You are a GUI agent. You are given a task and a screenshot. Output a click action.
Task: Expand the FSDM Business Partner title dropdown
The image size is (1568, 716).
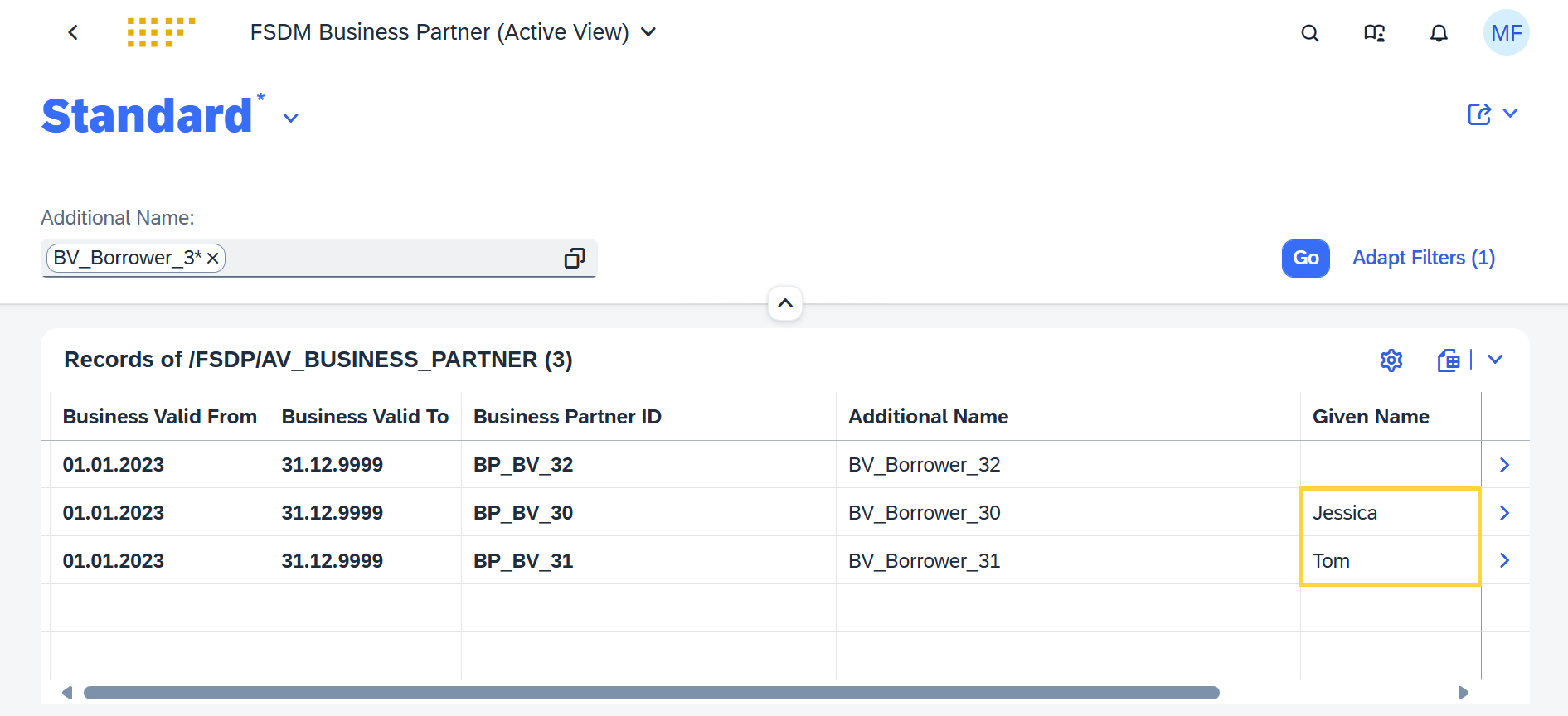point(649,32)
